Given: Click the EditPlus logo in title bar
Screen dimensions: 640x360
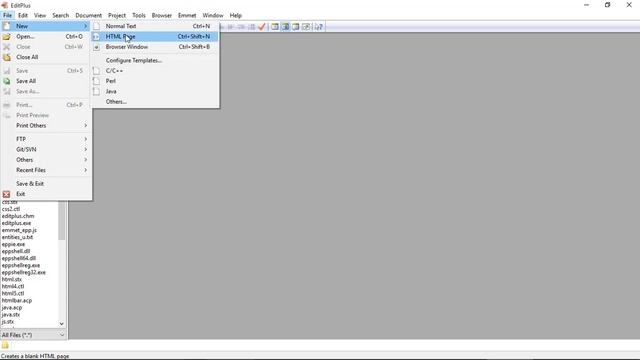Looking at the screenshot, I should click(x=4, y=5).
